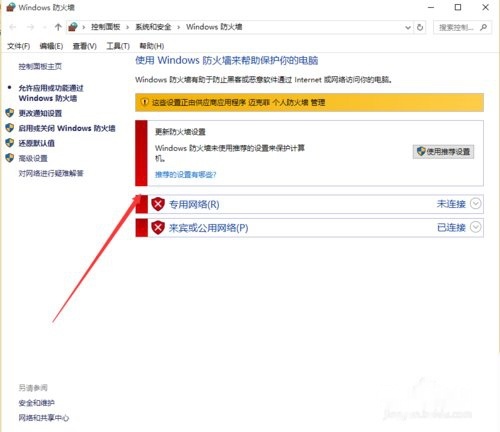
Task: Click shield icon beside 还原默认值
Action: (x=10, y=143)
